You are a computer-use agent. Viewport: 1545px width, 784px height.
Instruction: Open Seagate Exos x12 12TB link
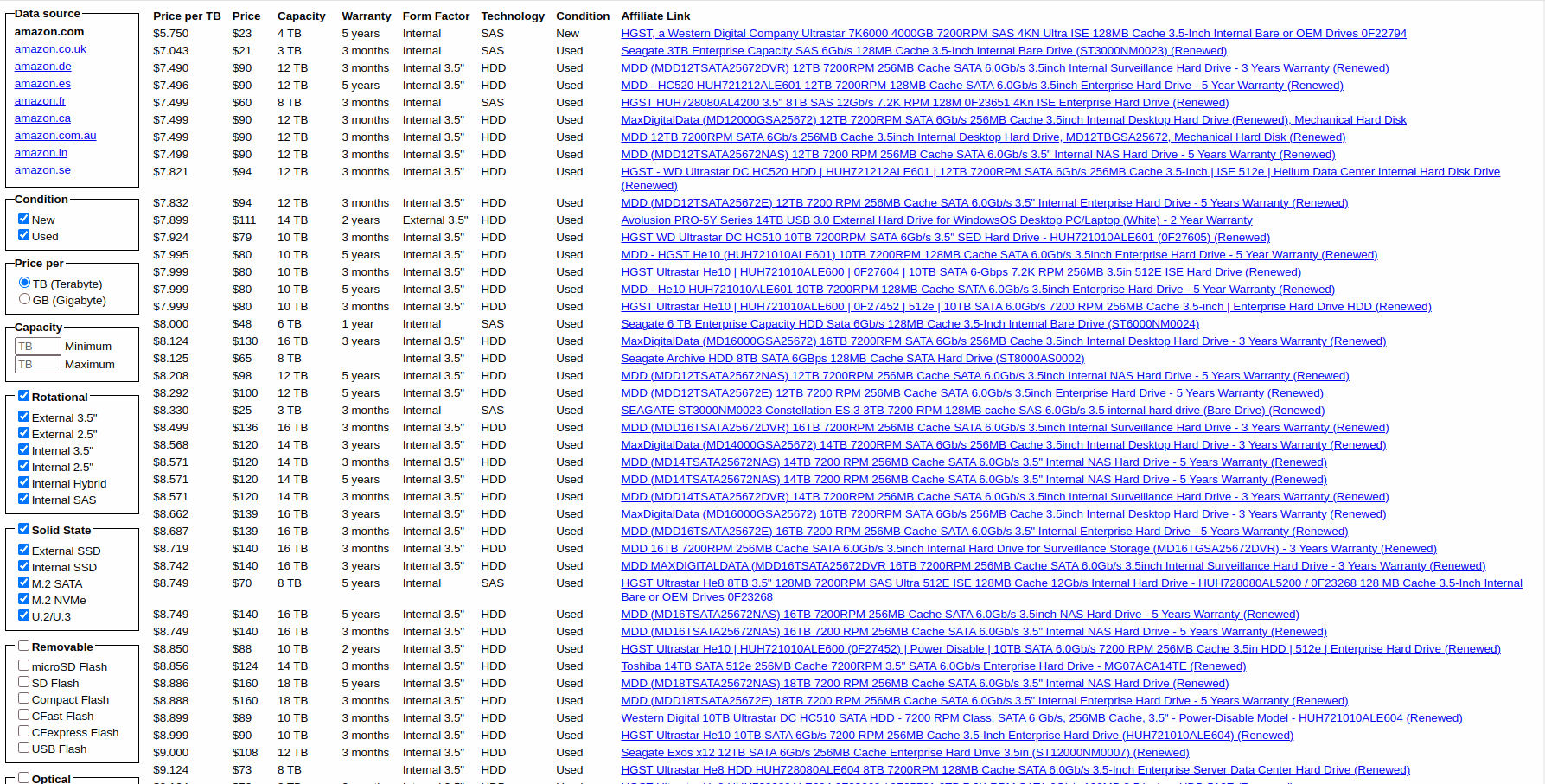[x=904, y=753]
